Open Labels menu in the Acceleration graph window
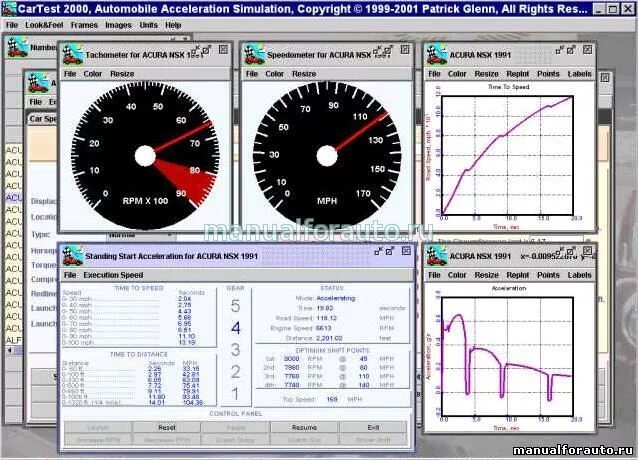638x460 pixels. coord(579,275)
